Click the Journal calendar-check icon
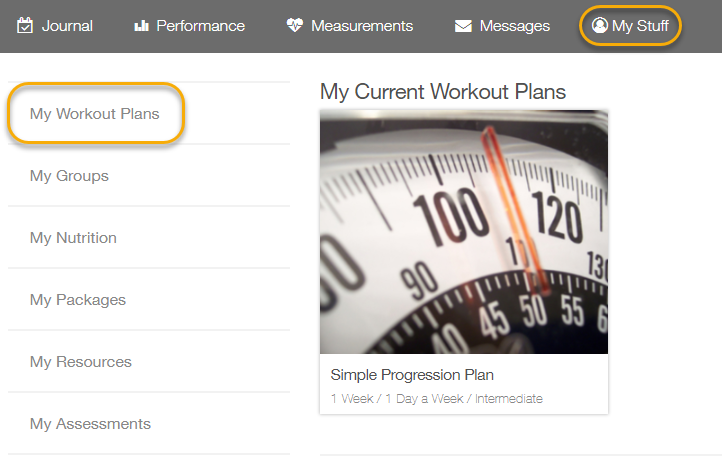Screen dimensions: 722x468 pyautogui.click(x=26, y=25)
